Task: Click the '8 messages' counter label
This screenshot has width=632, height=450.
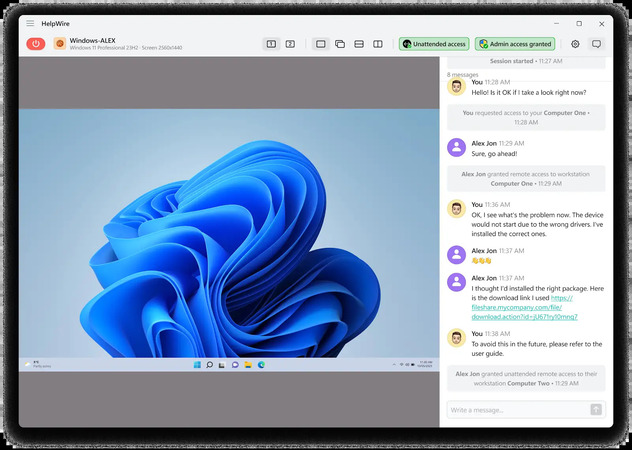Action: [462, 75]
